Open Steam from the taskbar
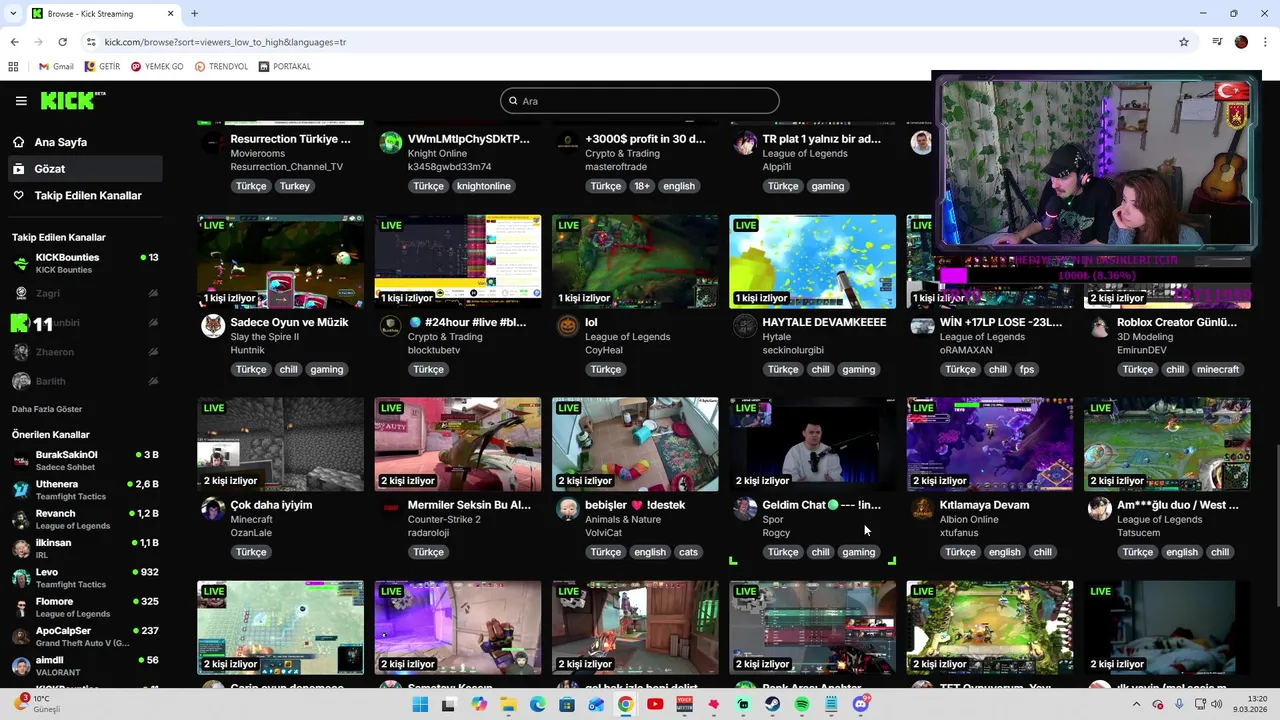The height and width of the screenshot is (720, 1280). click(772, 704)
